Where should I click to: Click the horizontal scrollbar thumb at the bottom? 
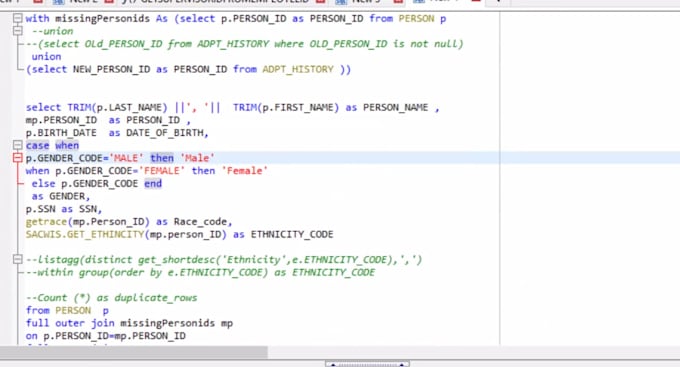[134, 352]
